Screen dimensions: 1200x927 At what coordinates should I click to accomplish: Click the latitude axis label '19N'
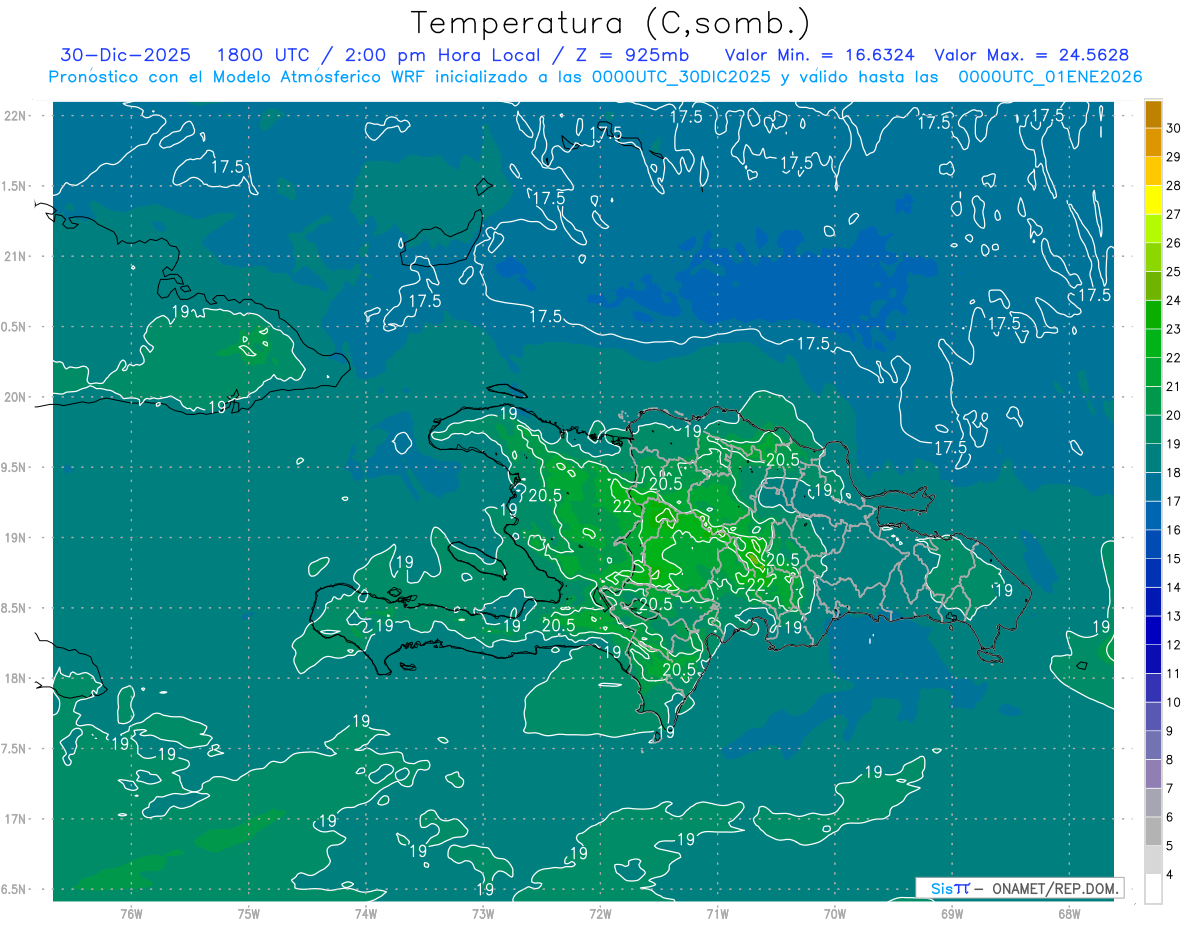click(x=15, y=537)
